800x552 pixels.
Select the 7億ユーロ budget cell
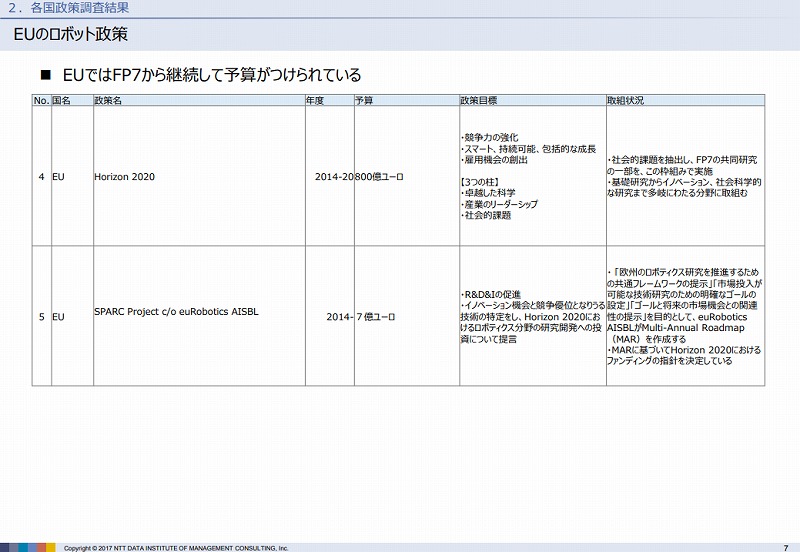pos(375,316)
